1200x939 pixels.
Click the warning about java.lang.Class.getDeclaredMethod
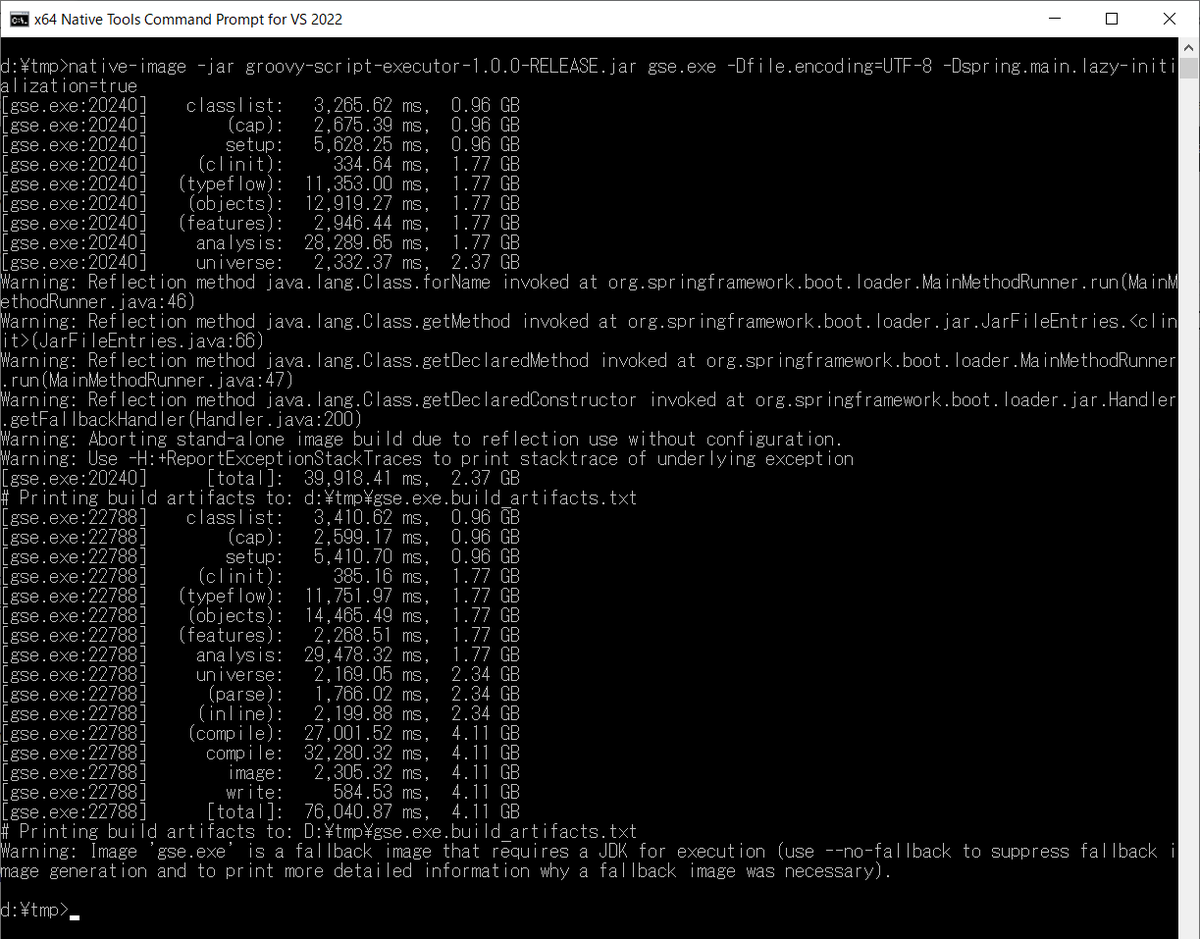click(589, 361)
